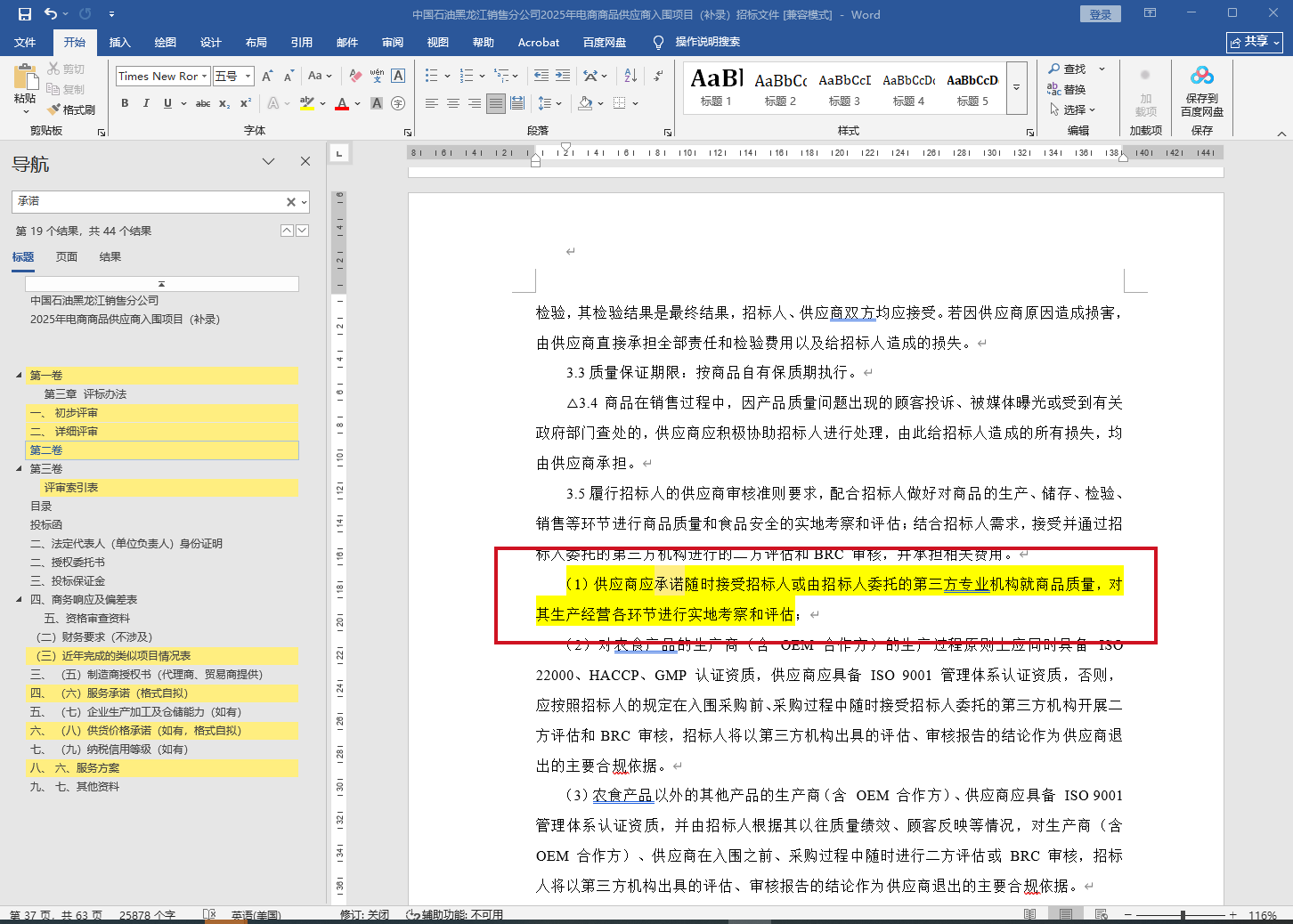The image size is (1293, 924).
Task: Click the 查找 (Find) button
Action: click(x=1067, y=69)
